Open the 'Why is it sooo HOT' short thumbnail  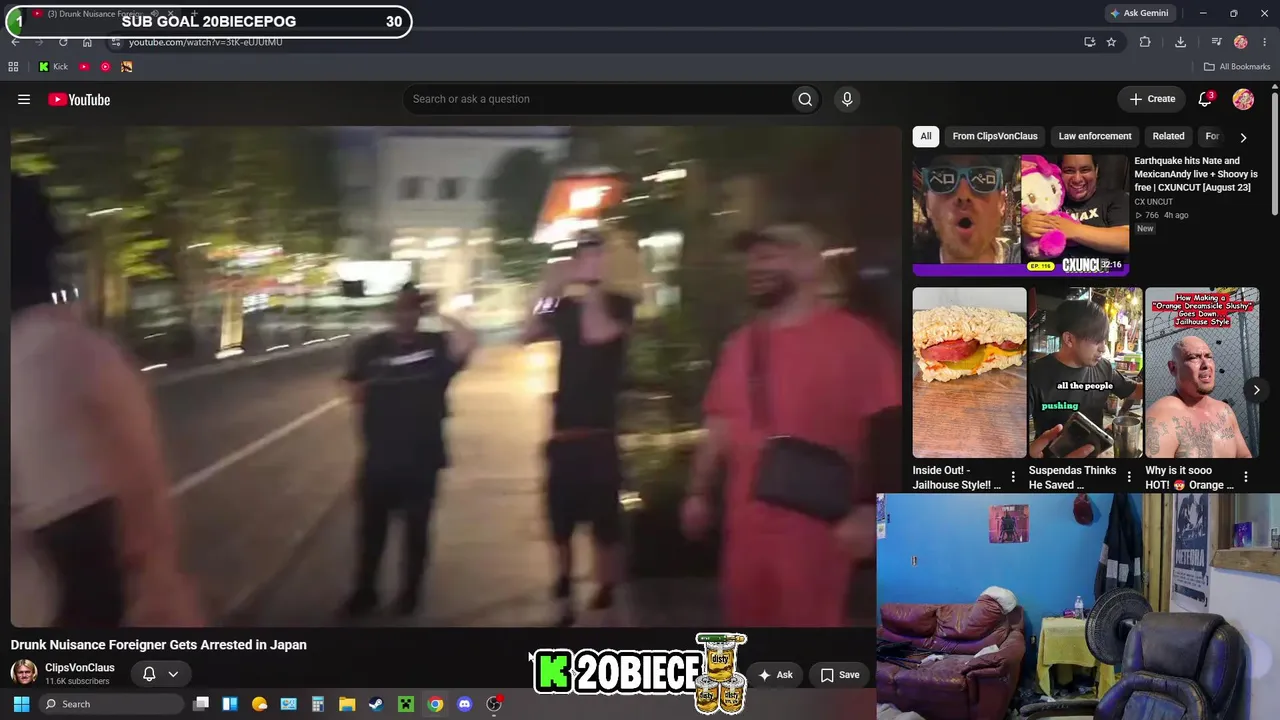tap(1202, 373)
